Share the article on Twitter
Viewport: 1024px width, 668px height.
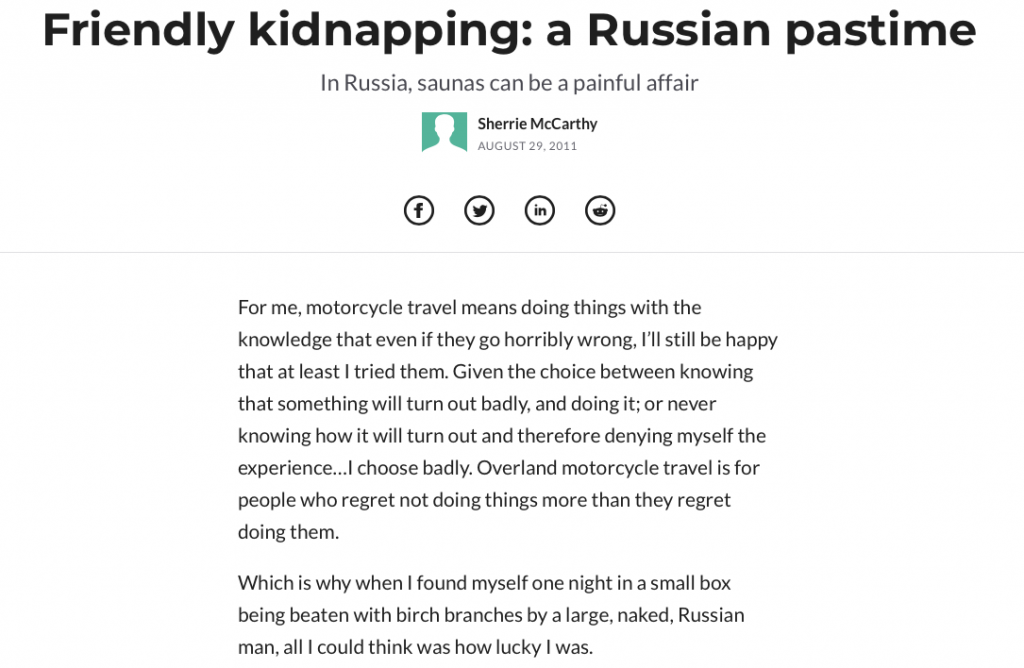point(479,210)
